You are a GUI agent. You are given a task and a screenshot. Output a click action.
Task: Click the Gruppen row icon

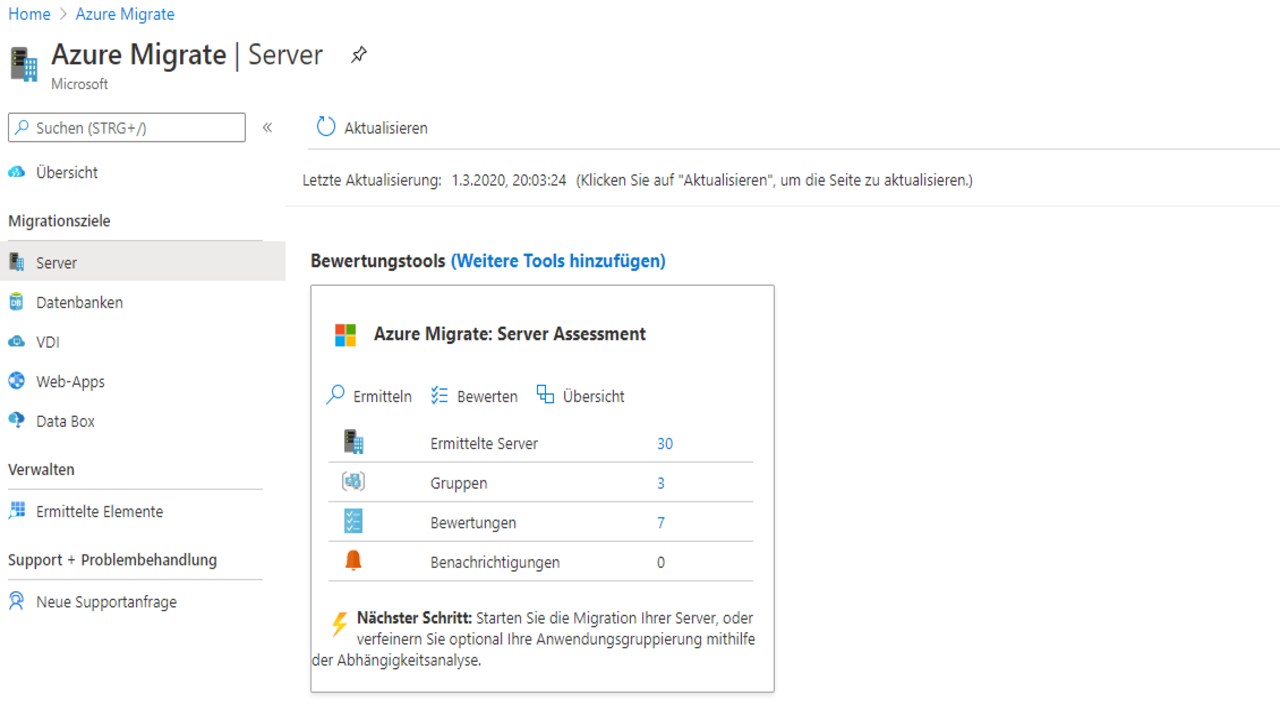coord(353,482)
